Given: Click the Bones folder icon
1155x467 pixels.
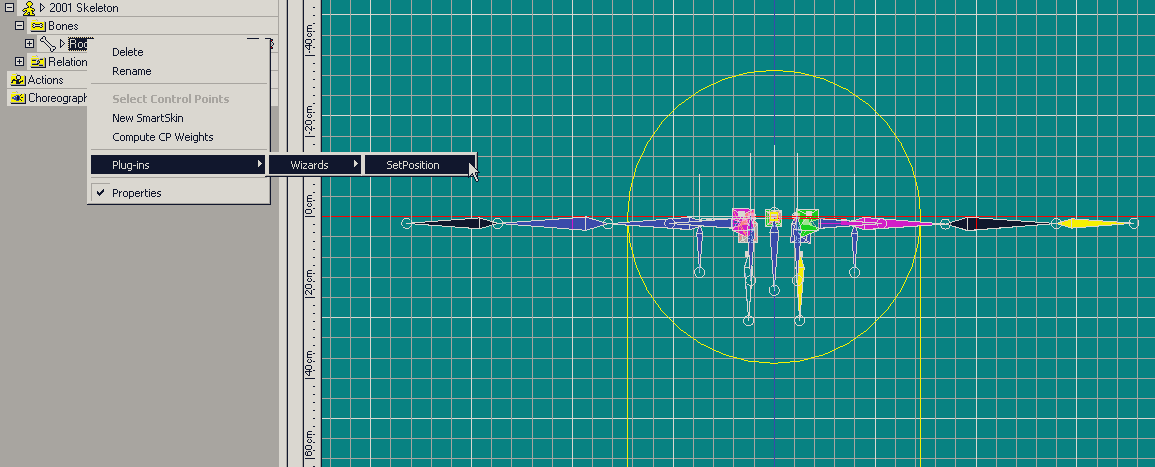Looking at the screenshot, I should click(38, 26).
